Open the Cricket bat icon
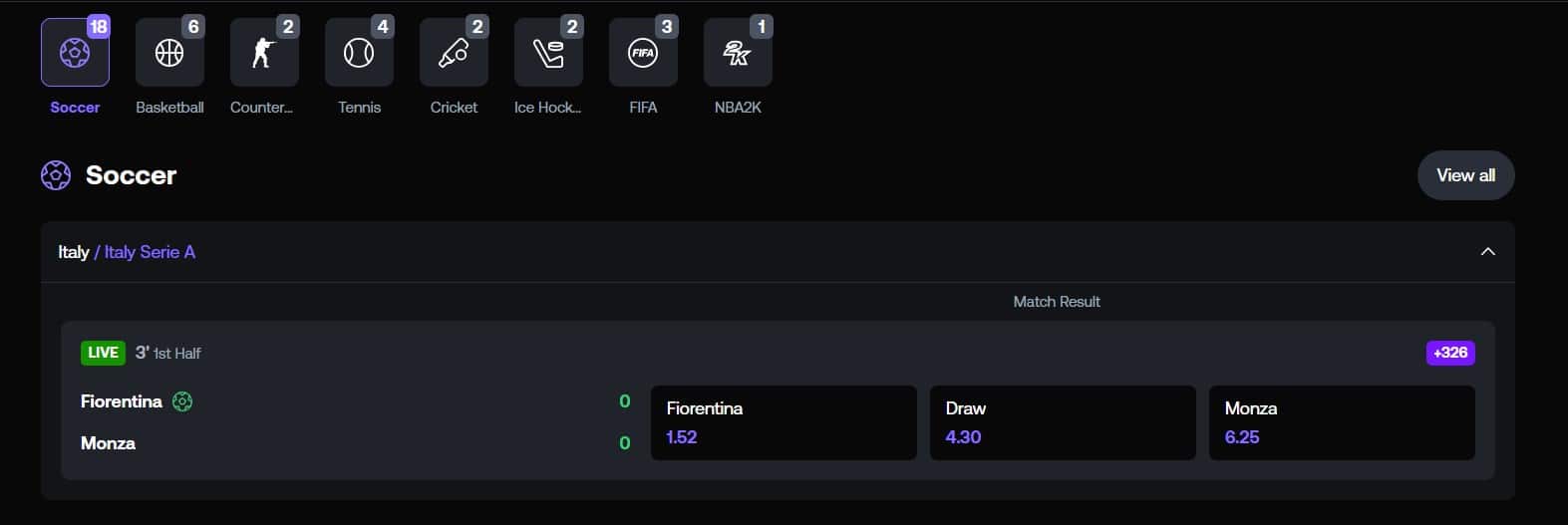 [454, 53]
